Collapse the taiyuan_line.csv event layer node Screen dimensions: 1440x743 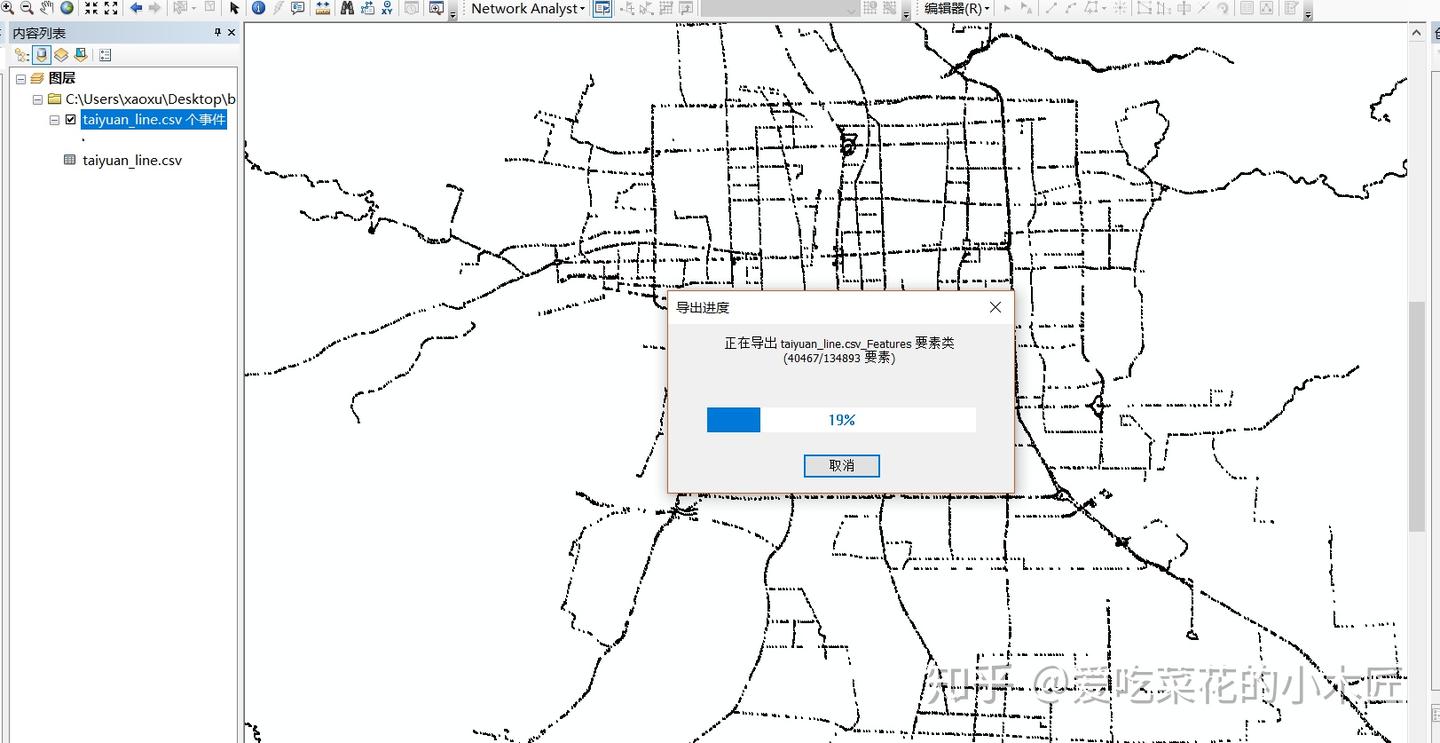55,119
